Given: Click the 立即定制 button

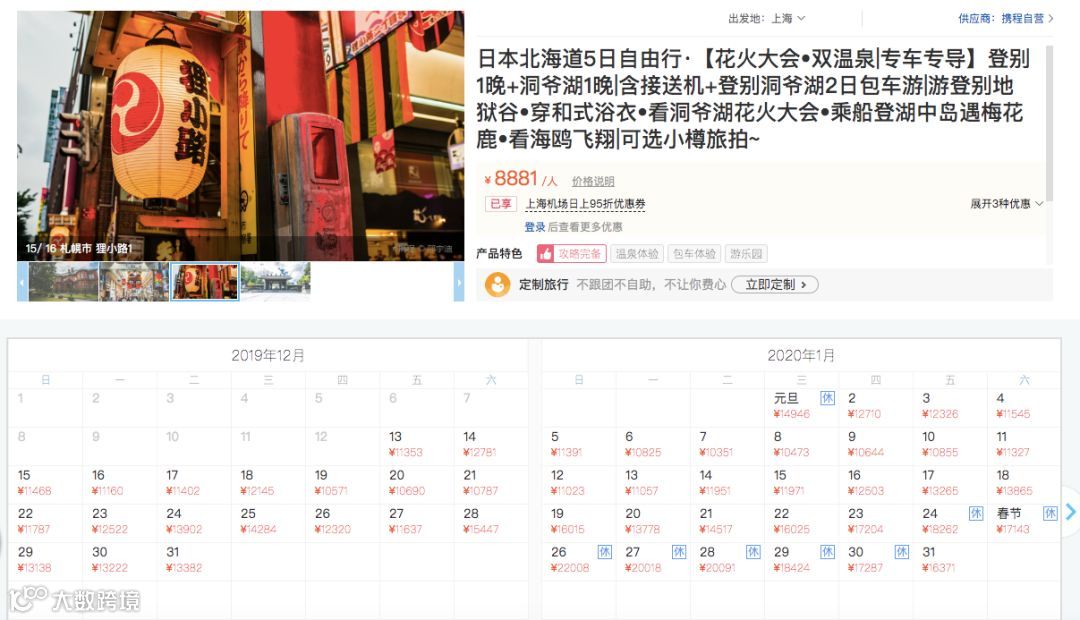Looking at the screenshot, I should click(x=775, y=285).
